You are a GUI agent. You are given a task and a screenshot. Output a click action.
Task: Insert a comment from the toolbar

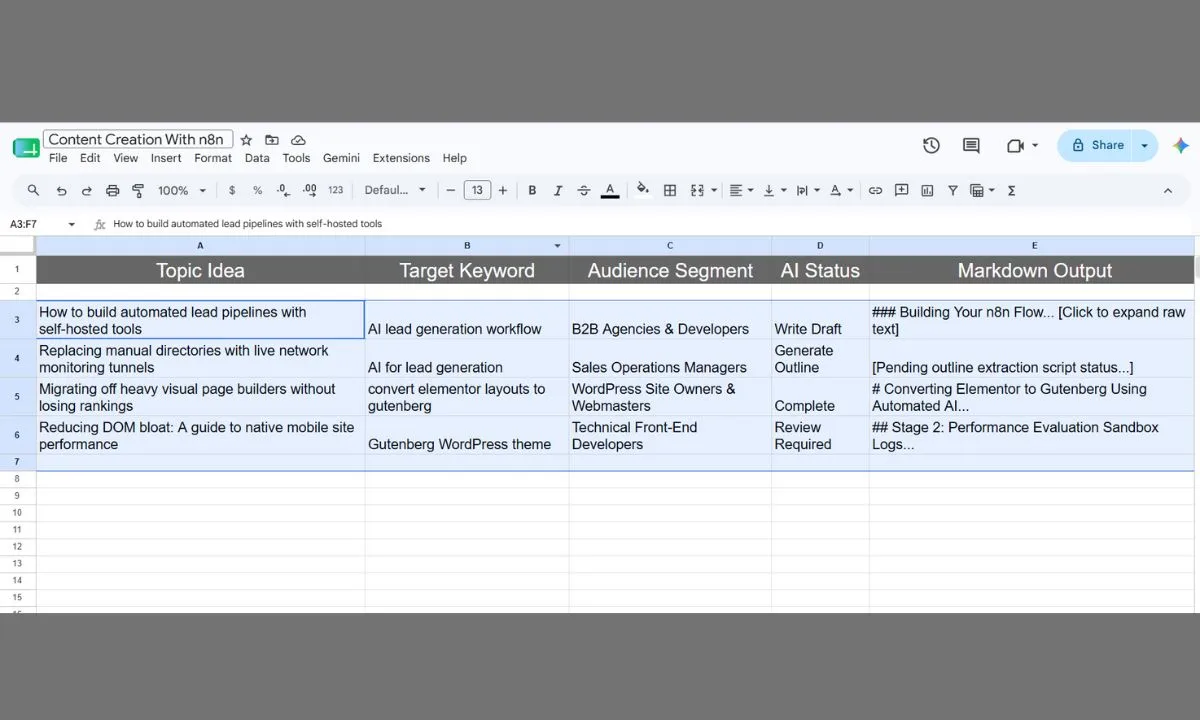(x=901, y=190)
